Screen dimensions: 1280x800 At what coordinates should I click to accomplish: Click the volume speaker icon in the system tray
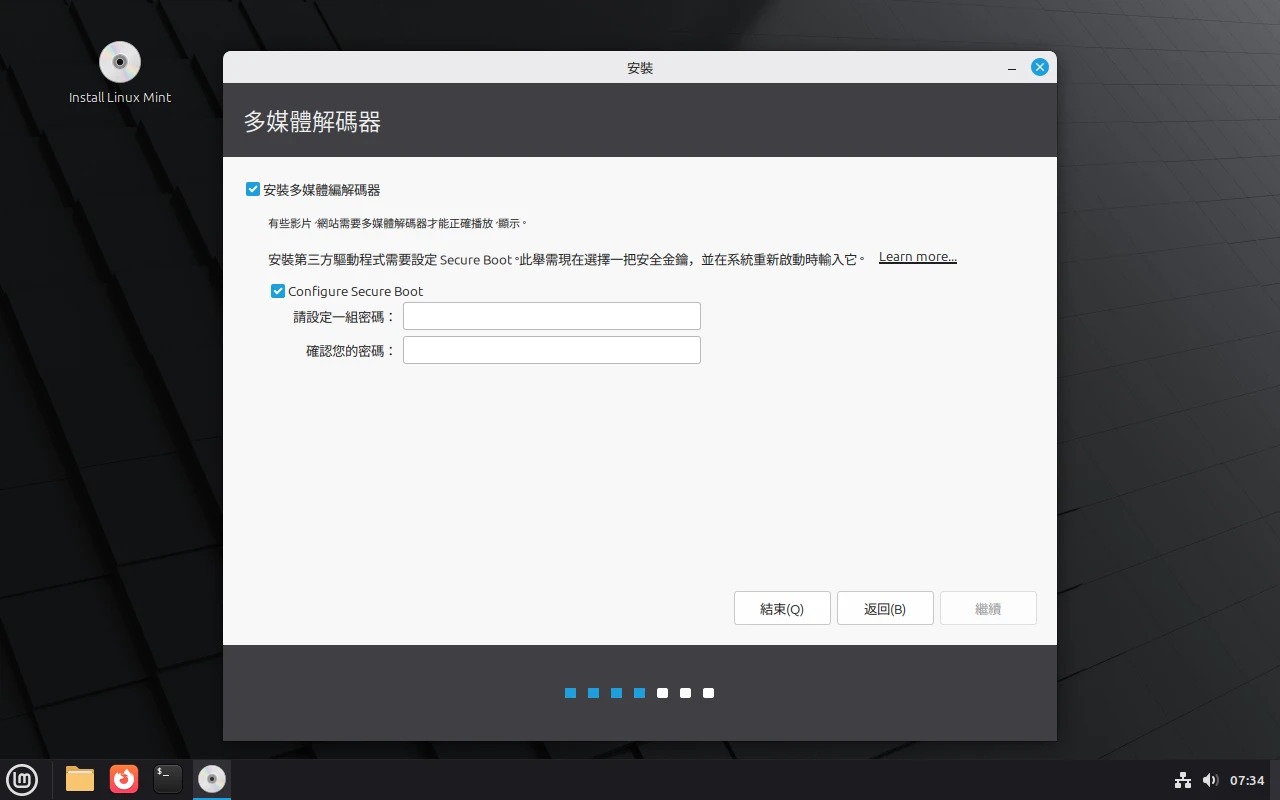(1211, 780)
